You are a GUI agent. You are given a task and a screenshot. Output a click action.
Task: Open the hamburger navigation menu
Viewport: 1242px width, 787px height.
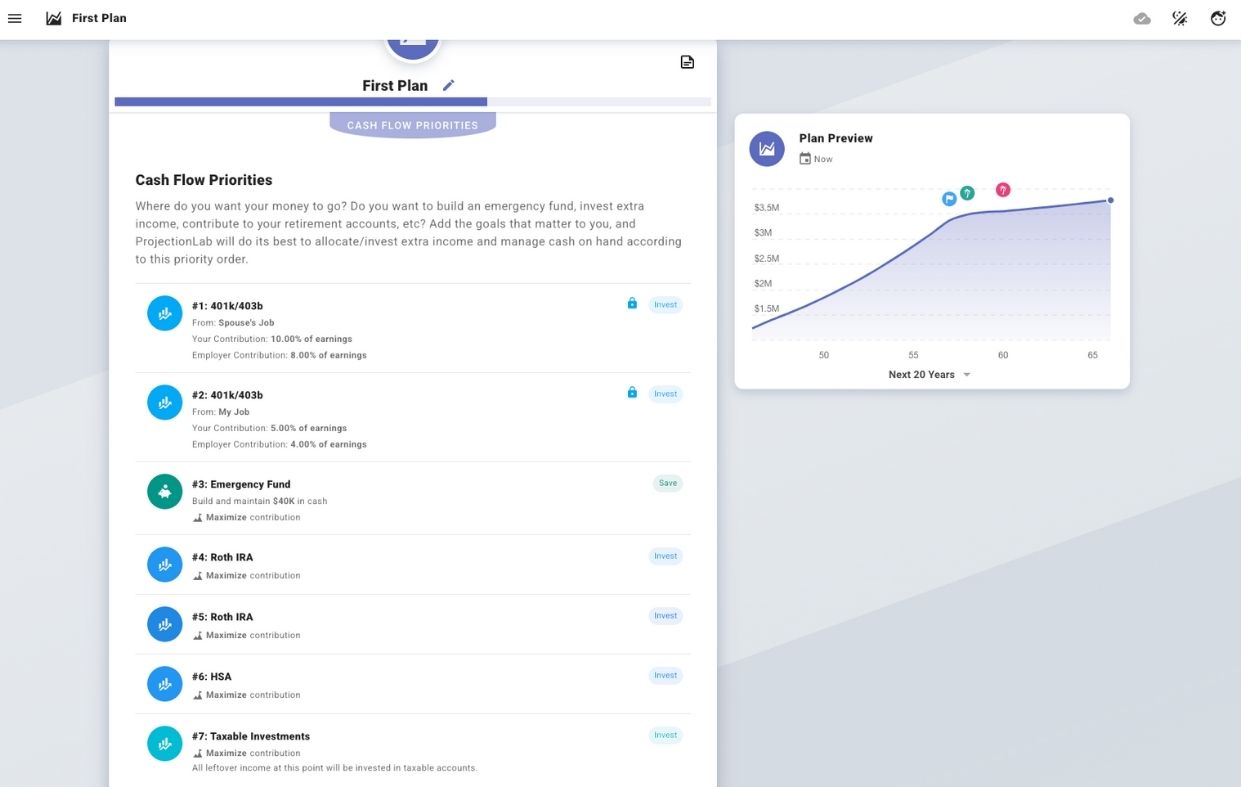click(15, 19)
